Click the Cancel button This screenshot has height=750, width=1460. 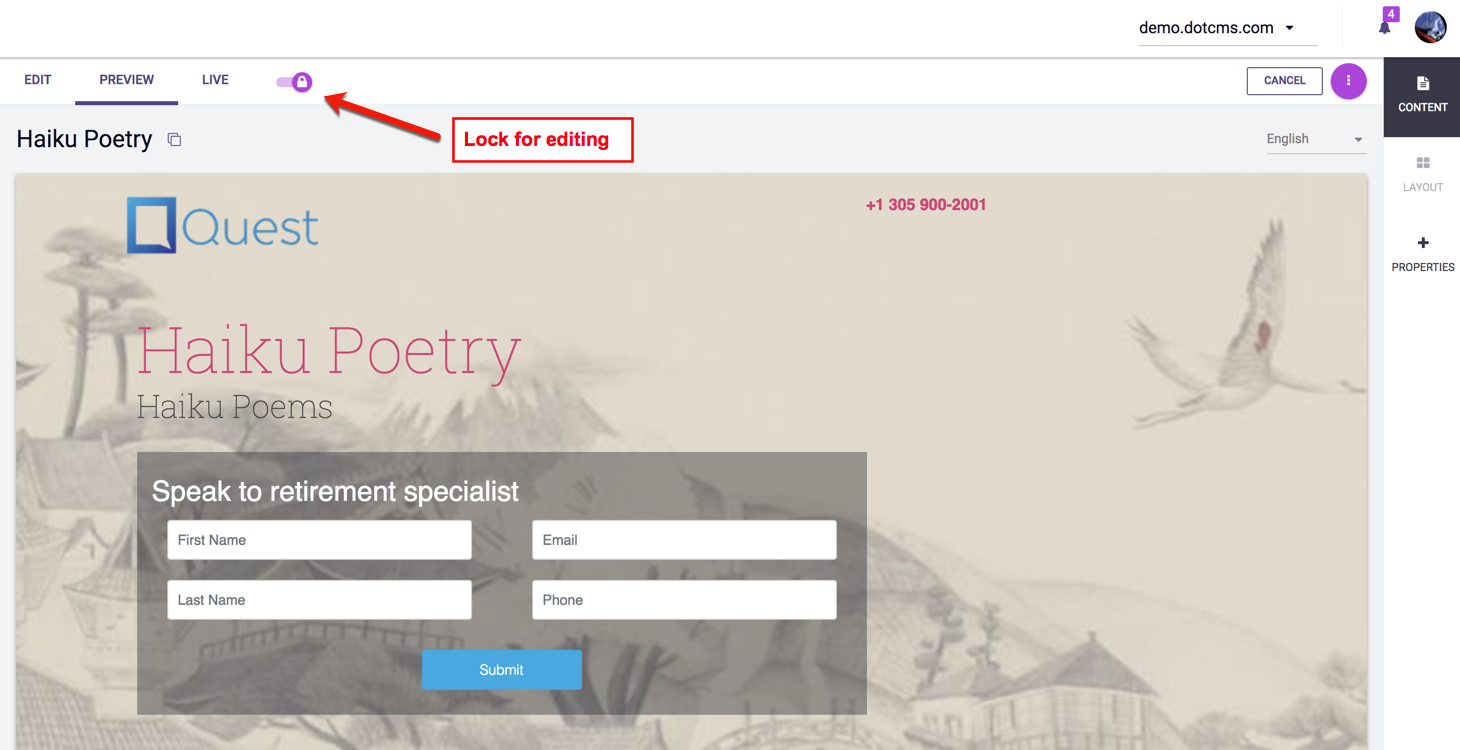pyautogui.click(x=1285, y=81)
